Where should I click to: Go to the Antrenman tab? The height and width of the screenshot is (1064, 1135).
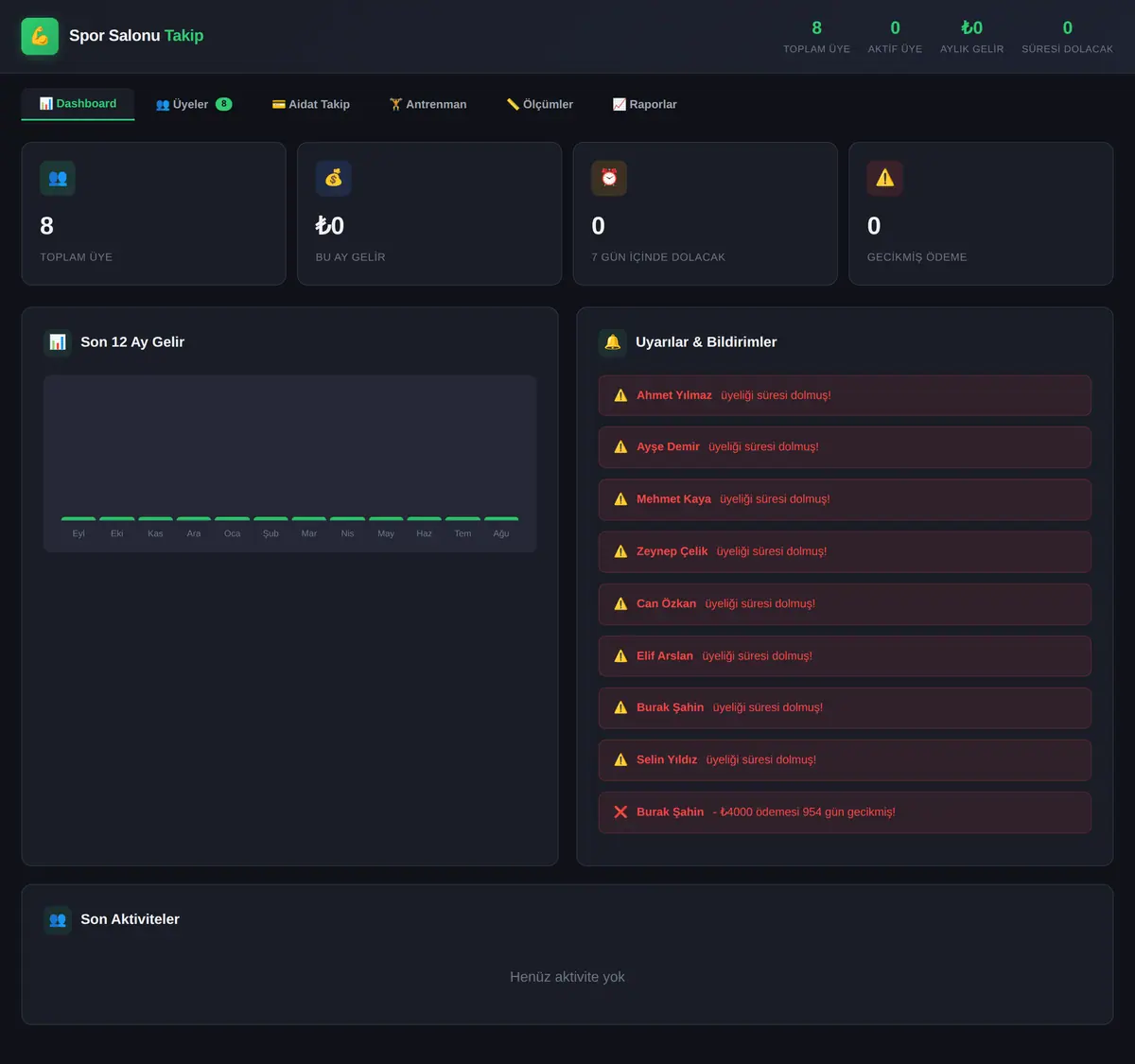pos(428,104)
